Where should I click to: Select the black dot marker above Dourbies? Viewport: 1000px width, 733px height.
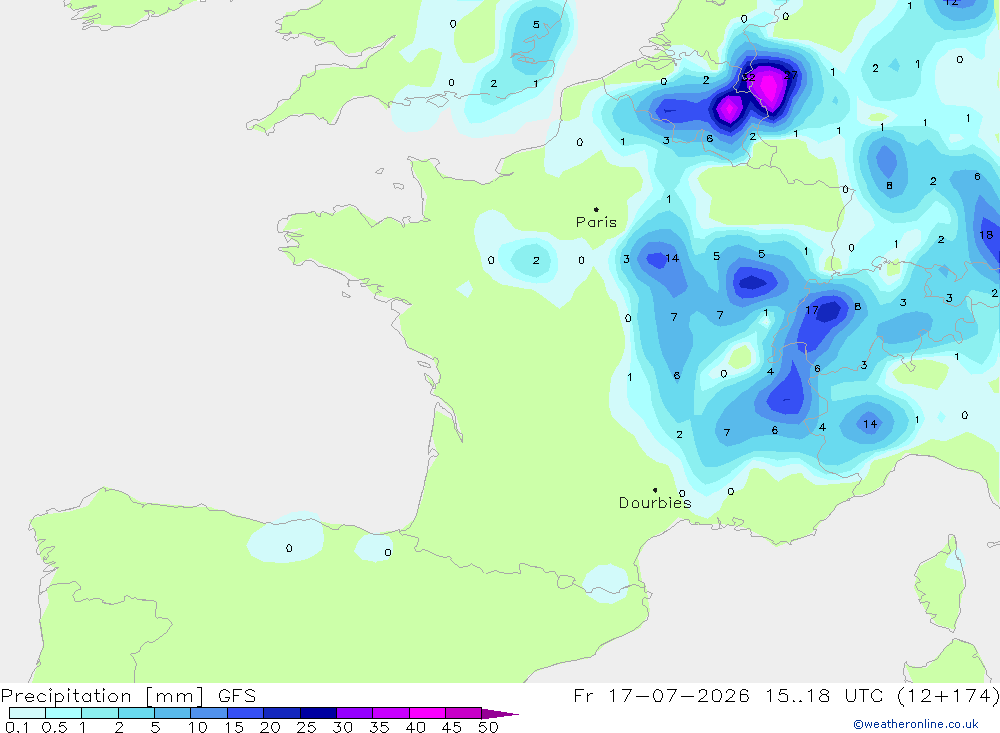pyautogui.click(x=655, y=490)
